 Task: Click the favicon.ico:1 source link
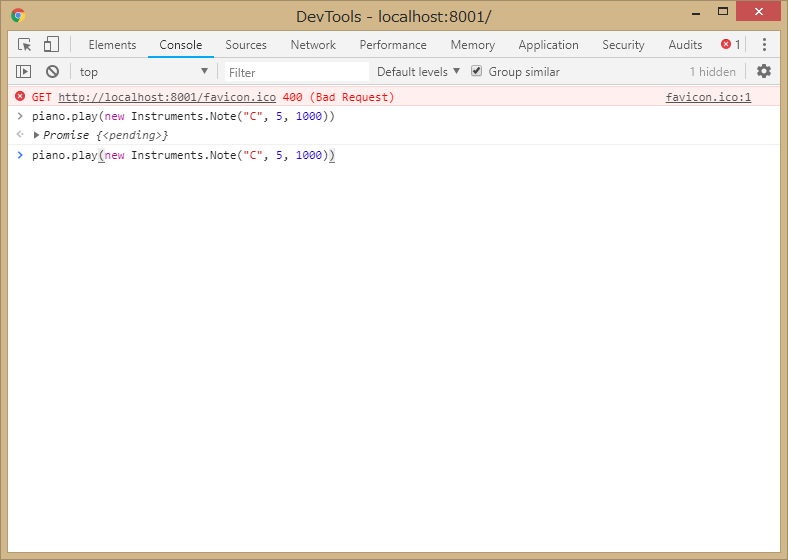point(708,97)
